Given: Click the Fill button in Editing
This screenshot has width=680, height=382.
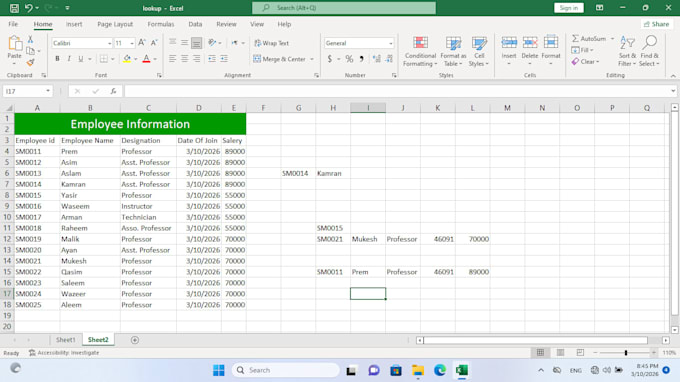Looking at the screenshot, I should click(582, 50).
